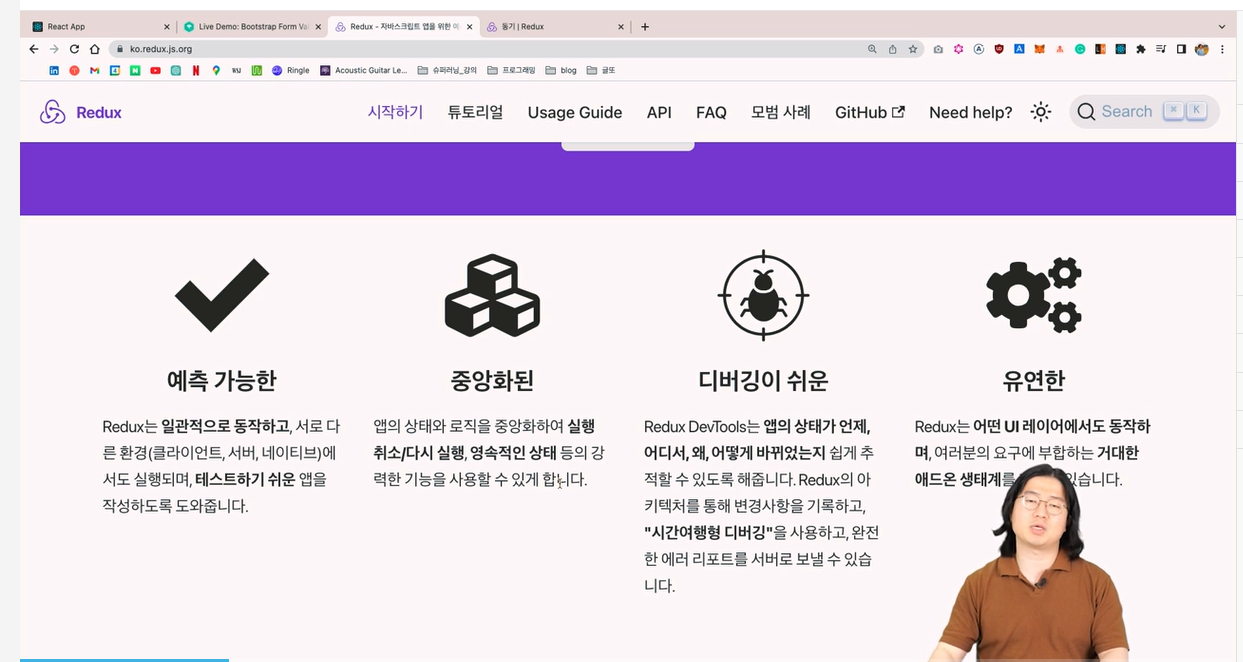Open the Chrome three-dot menu

click(1222, 49)
